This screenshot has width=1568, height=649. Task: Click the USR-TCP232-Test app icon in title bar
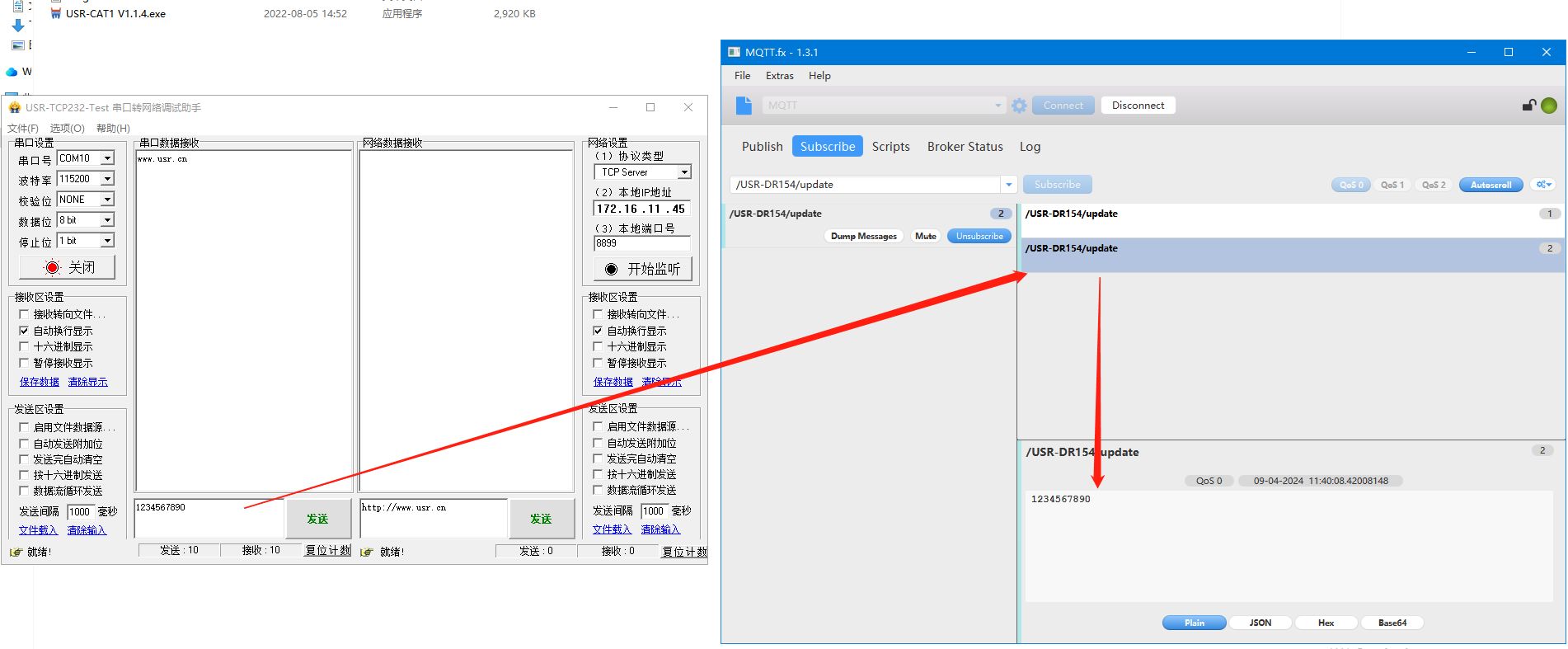(x=14, y=107)
